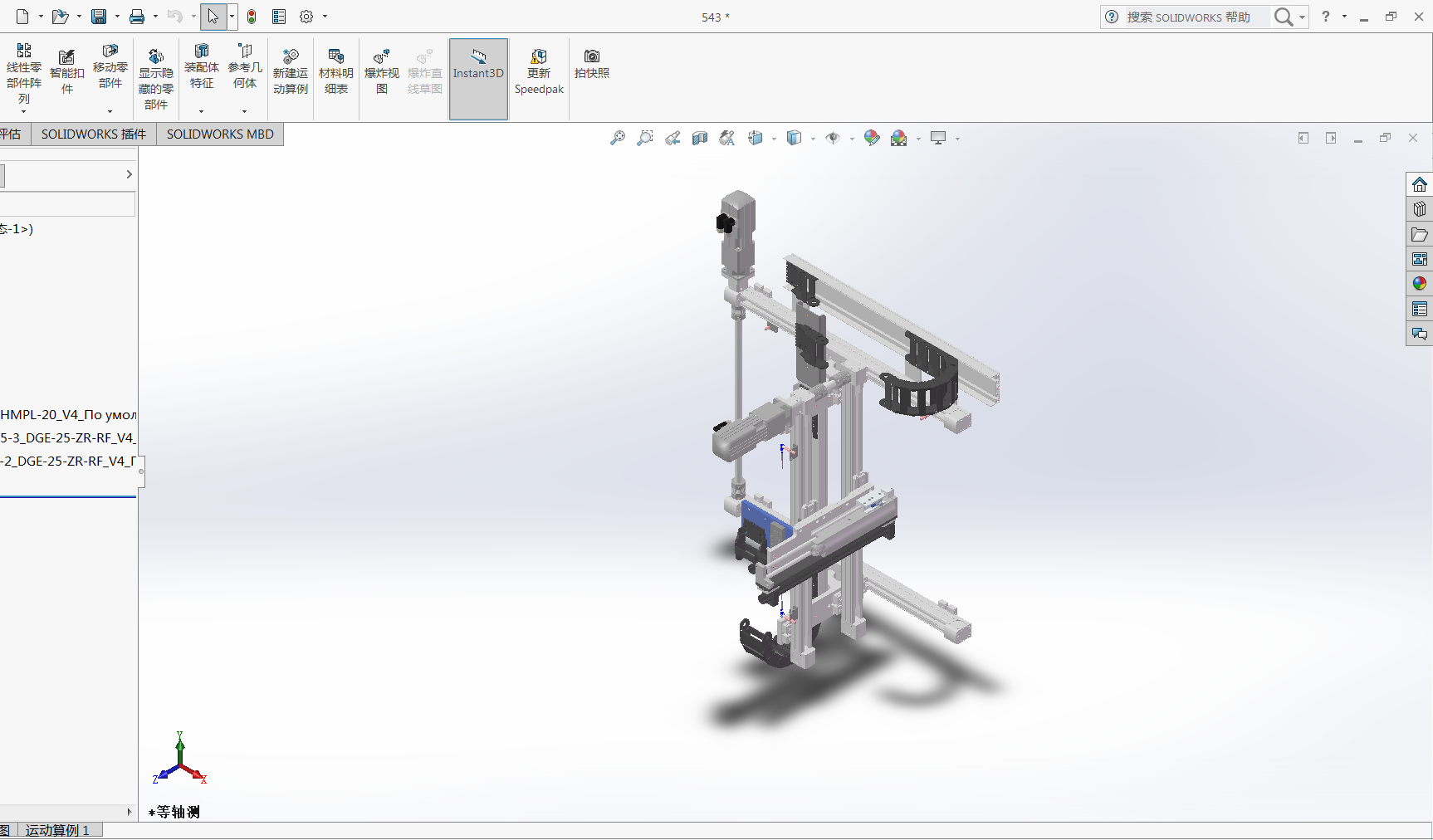Click Update Speedpak (更新 Speedpak)

[539, 72]
